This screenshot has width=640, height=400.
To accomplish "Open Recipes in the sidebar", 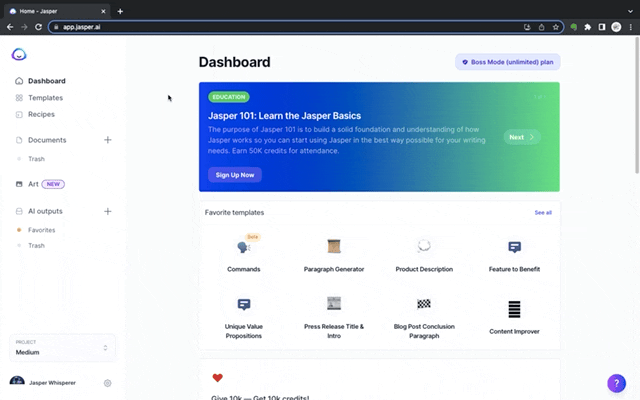I will tap(41, 114).
